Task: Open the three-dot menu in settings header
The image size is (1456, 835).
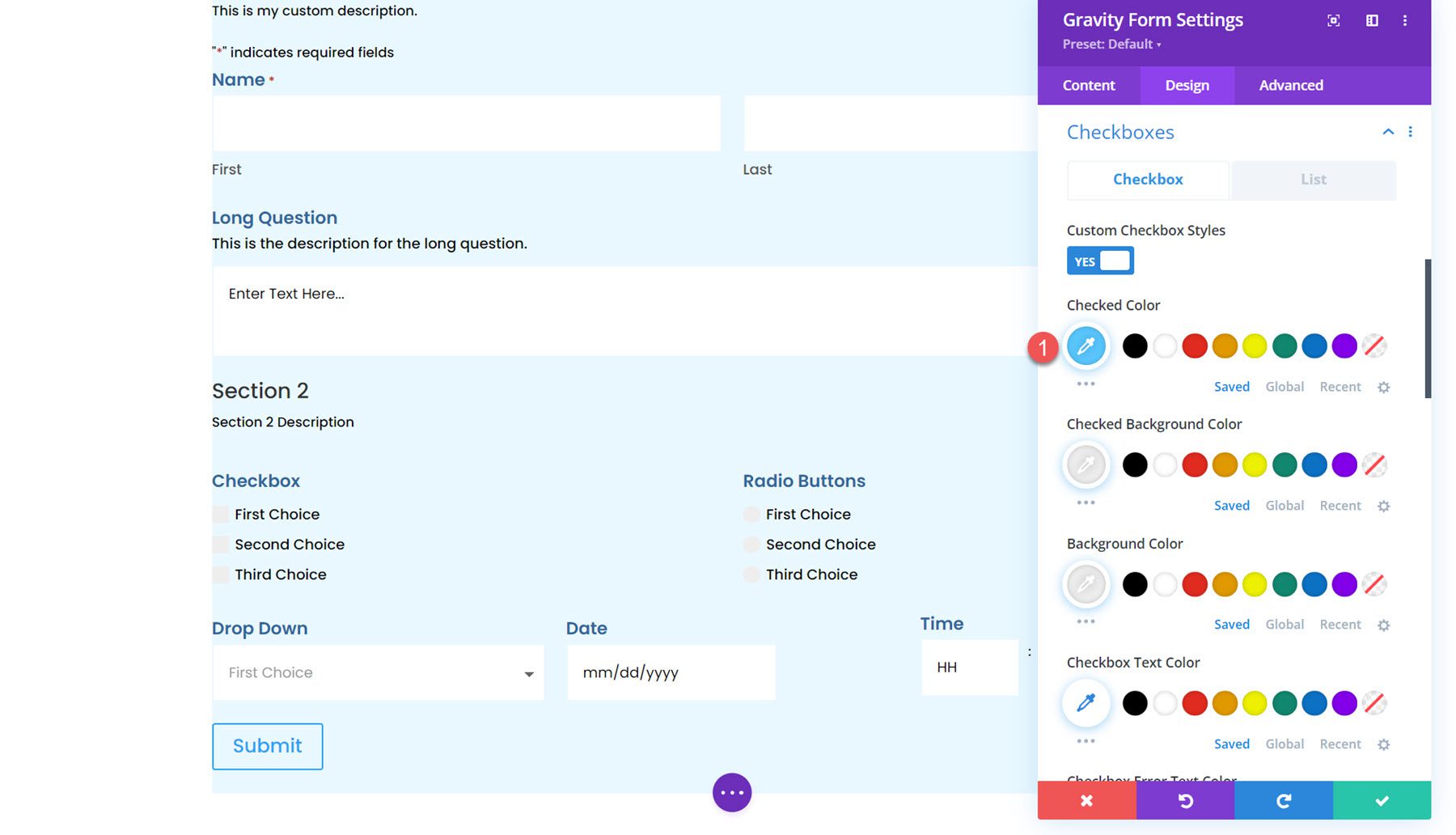Action: (x=1406, y=20)
